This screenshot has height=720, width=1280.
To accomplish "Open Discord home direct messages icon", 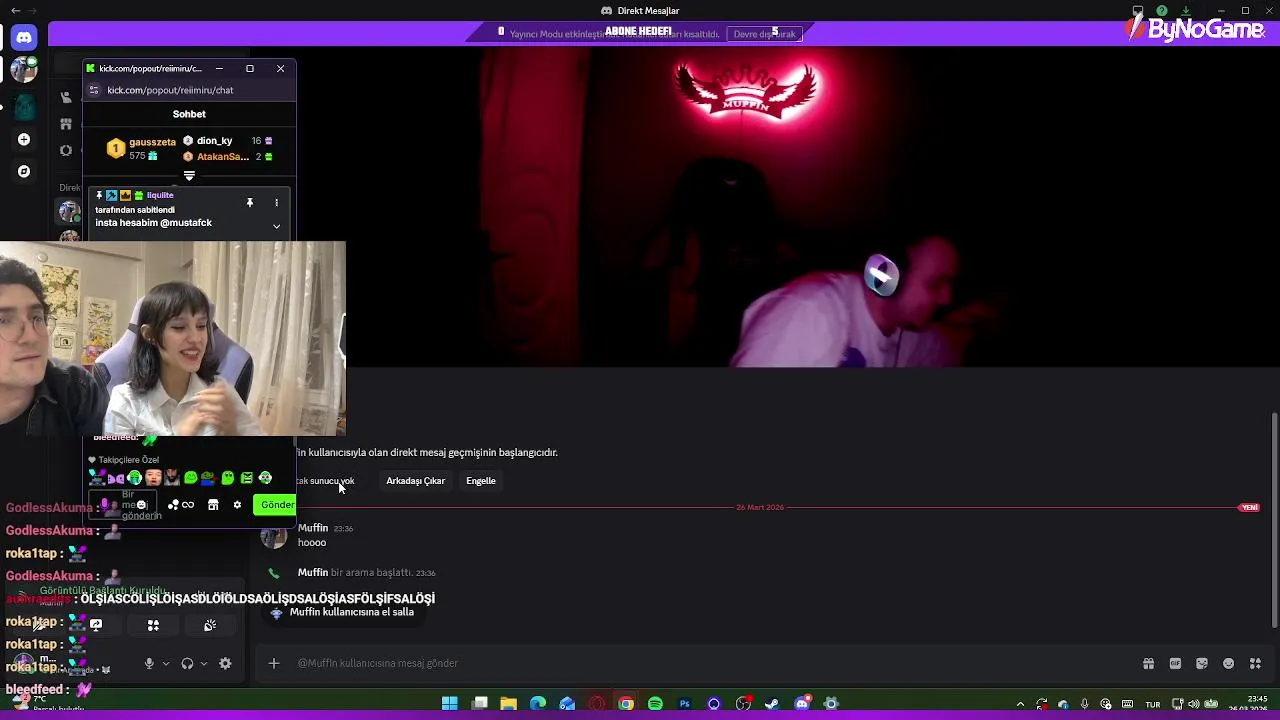I will (24, 37).
